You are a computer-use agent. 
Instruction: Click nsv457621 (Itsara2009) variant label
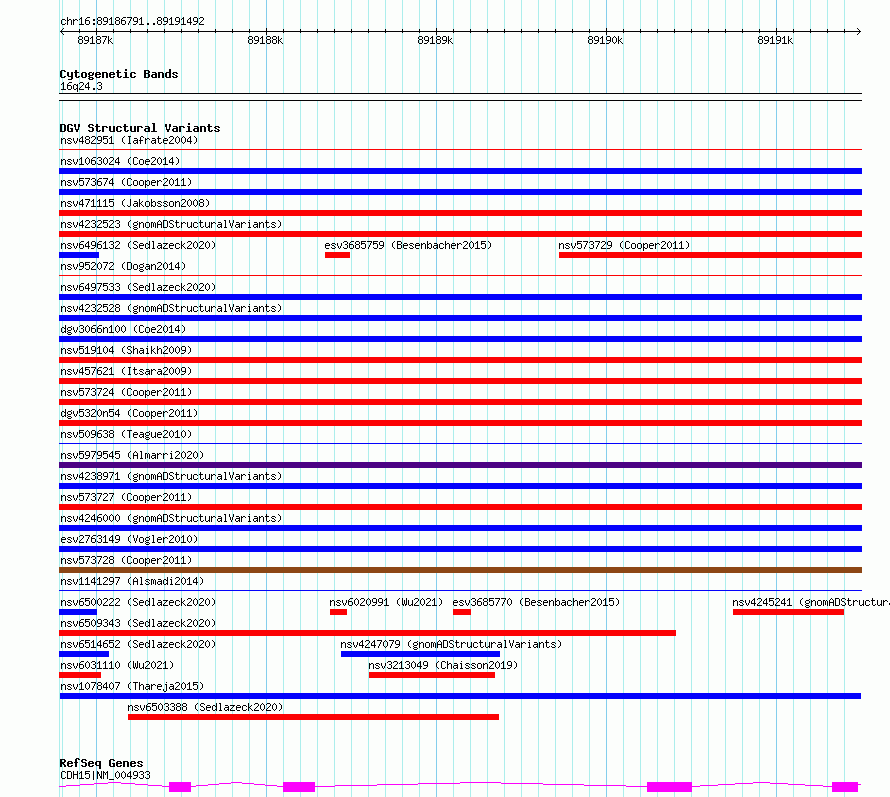tap(126, 371)
